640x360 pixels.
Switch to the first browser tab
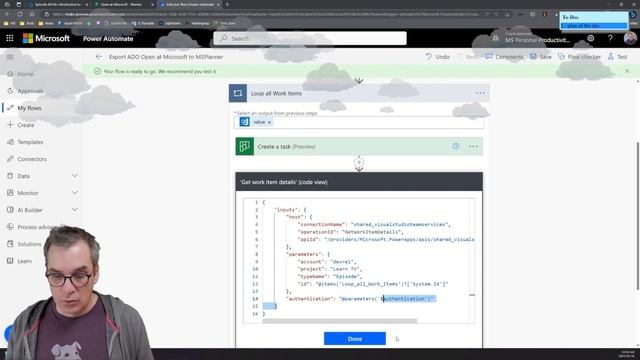pyautogui.click(x=58, y=4)
